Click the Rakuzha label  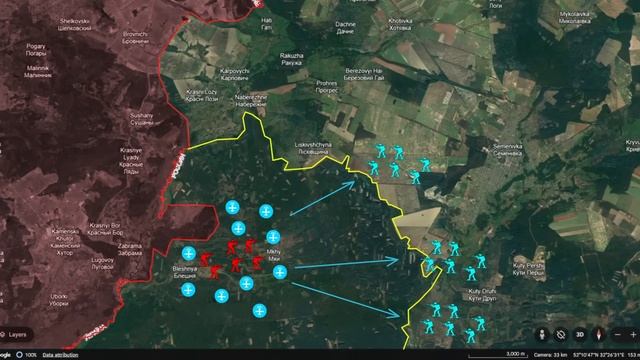291,59
